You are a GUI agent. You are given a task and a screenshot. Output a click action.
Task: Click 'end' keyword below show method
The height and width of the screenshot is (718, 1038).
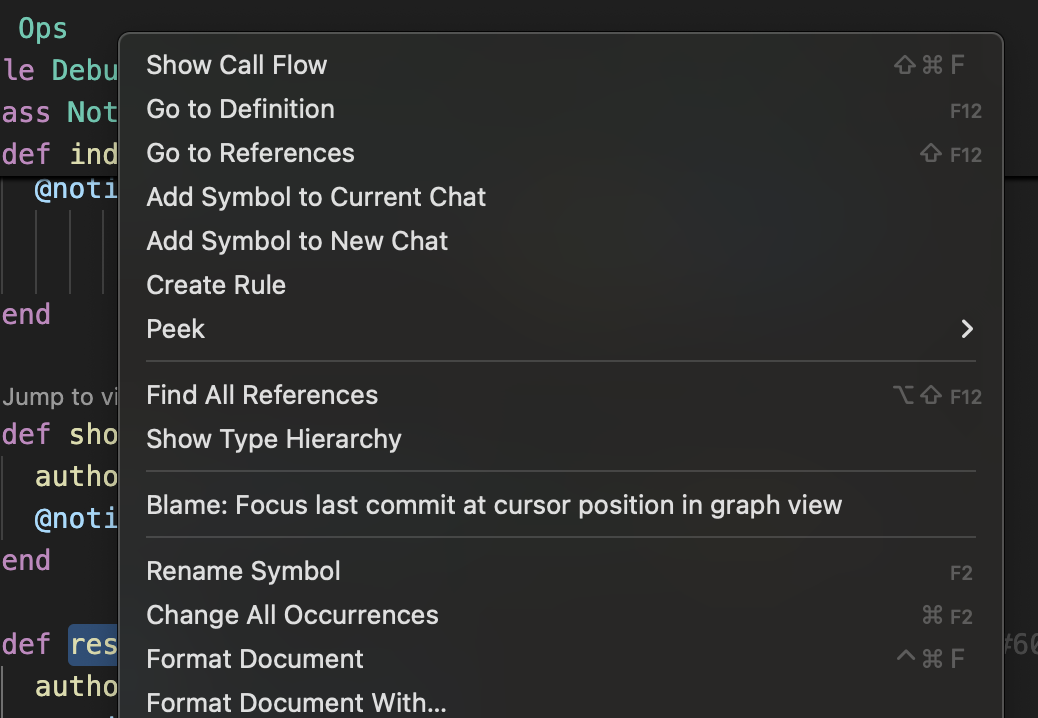pyautogui.click(x=26, y=561)
